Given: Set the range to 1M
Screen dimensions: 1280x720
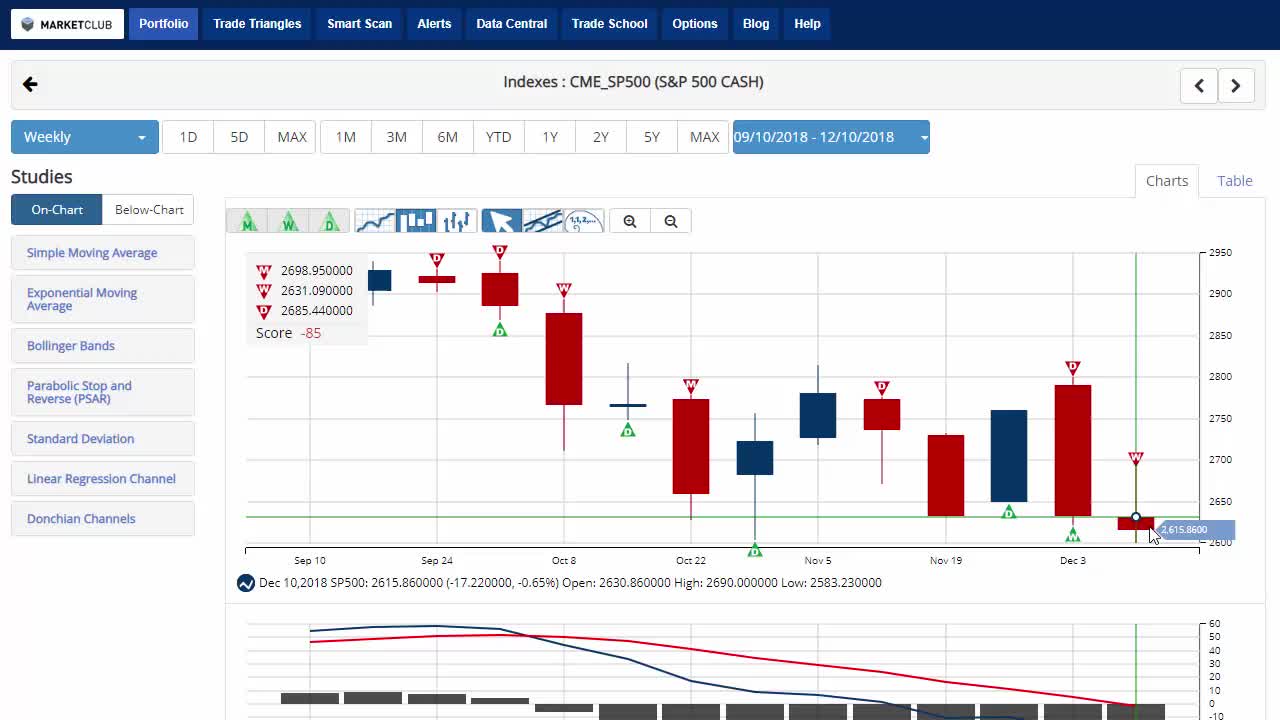Looking at the screenshot, I should pyautogui.click(x=346, y=137).
